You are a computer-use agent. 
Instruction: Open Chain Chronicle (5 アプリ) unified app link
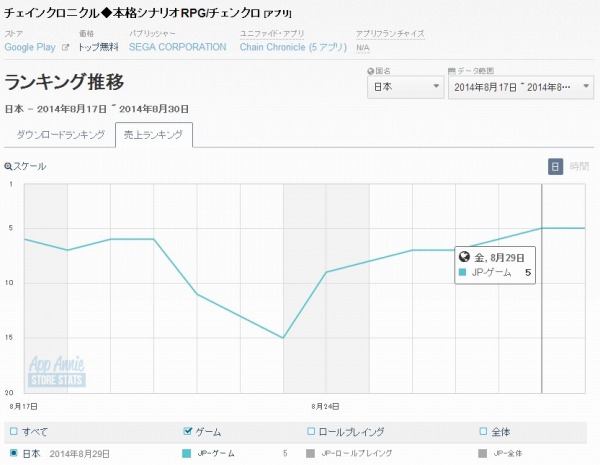coord(293,47)
